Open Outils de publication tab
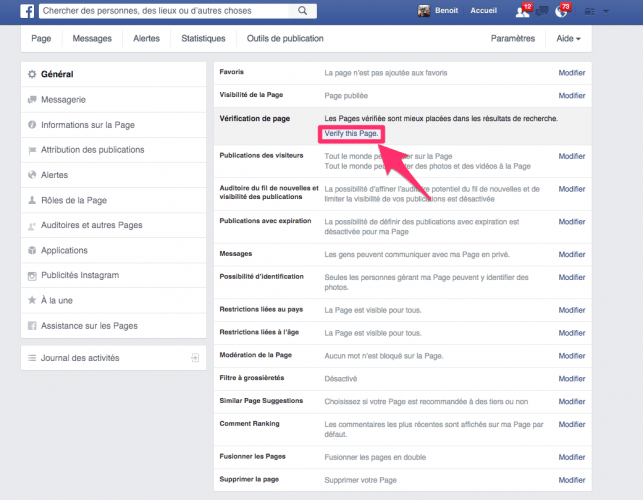 [x=285, y=39]
